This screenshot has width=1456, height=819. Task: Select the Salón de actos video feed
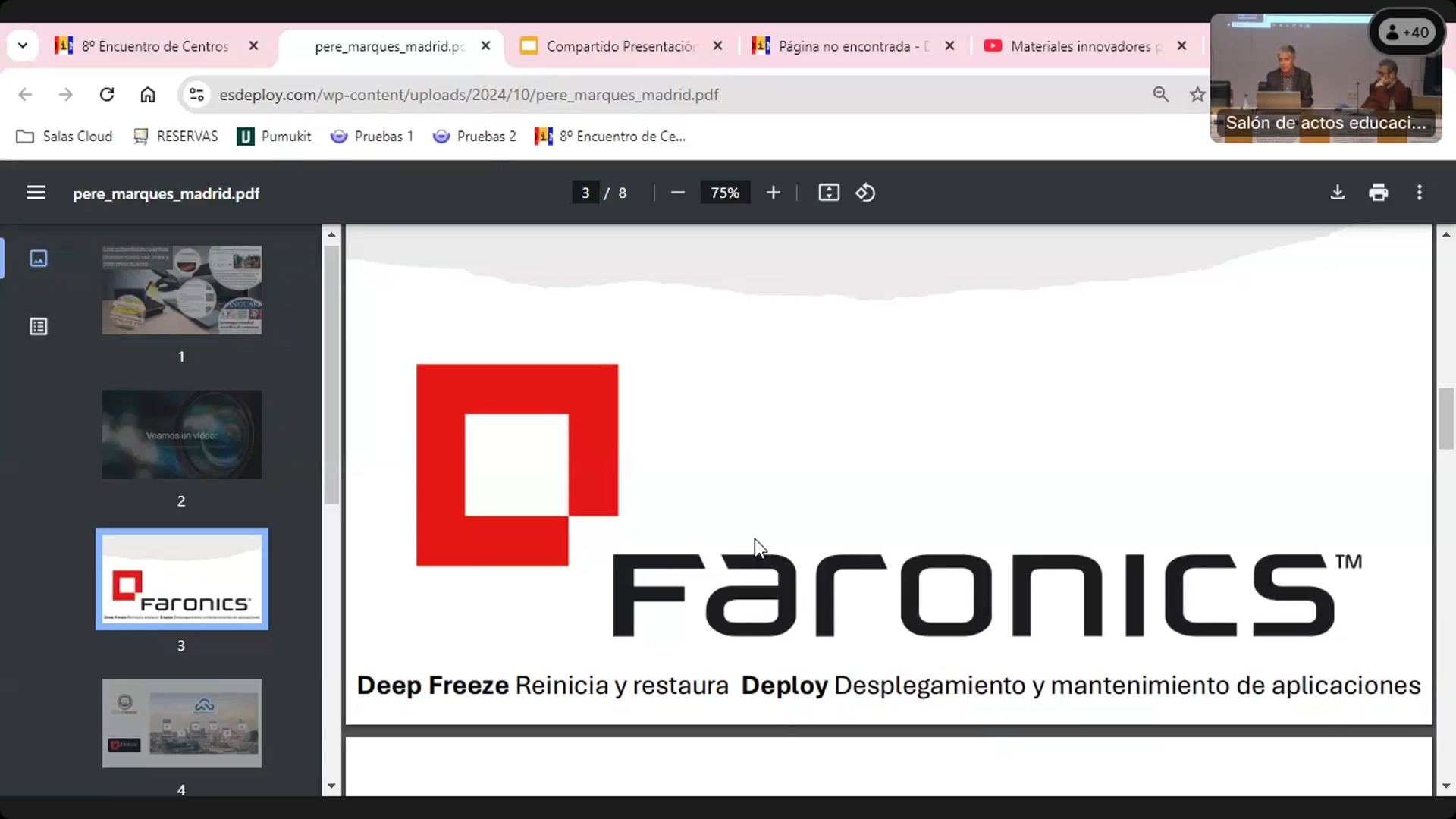[1326, 78]
